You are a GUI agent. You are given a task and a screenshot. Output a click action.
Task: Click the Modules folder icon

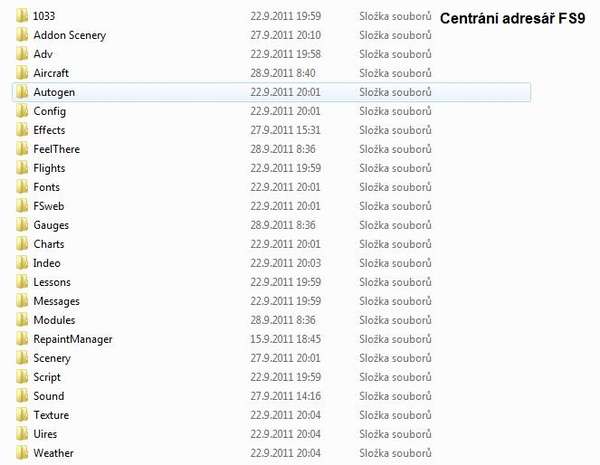pos(22,320)
